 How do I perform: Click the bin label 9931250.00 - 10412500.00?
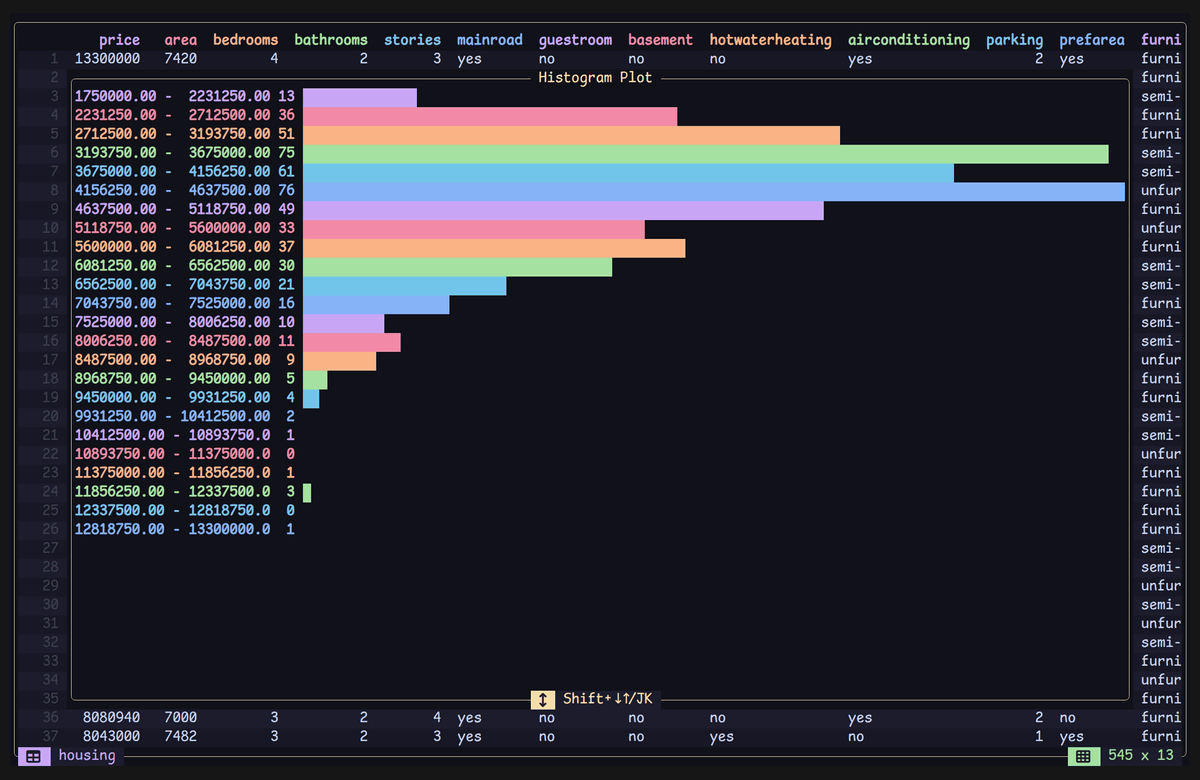point(173,416)
